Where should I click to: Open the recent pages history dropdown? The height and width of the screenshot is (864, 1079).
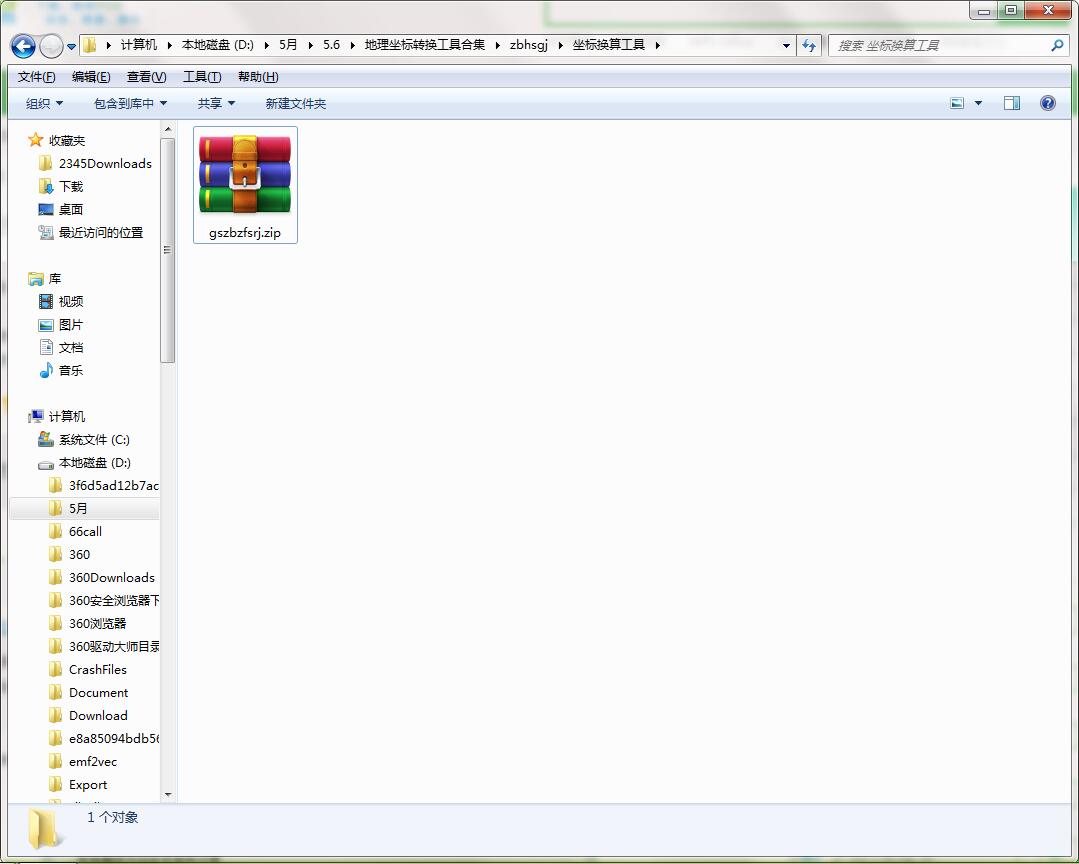pyautogui.click(x=72, y=47)
